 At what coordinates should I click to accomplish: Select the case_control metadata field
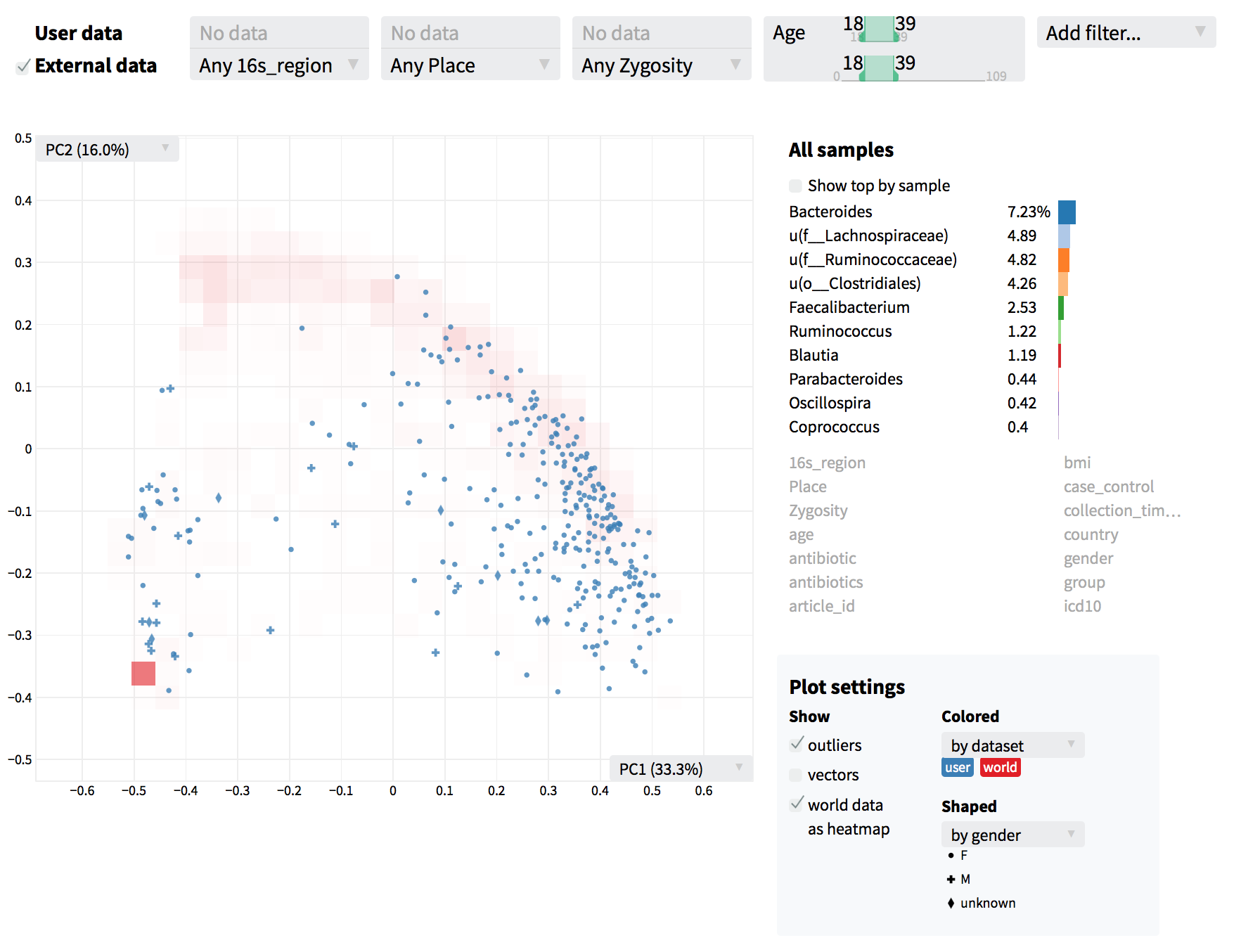pyautogui.click(x=1109, y=487)
